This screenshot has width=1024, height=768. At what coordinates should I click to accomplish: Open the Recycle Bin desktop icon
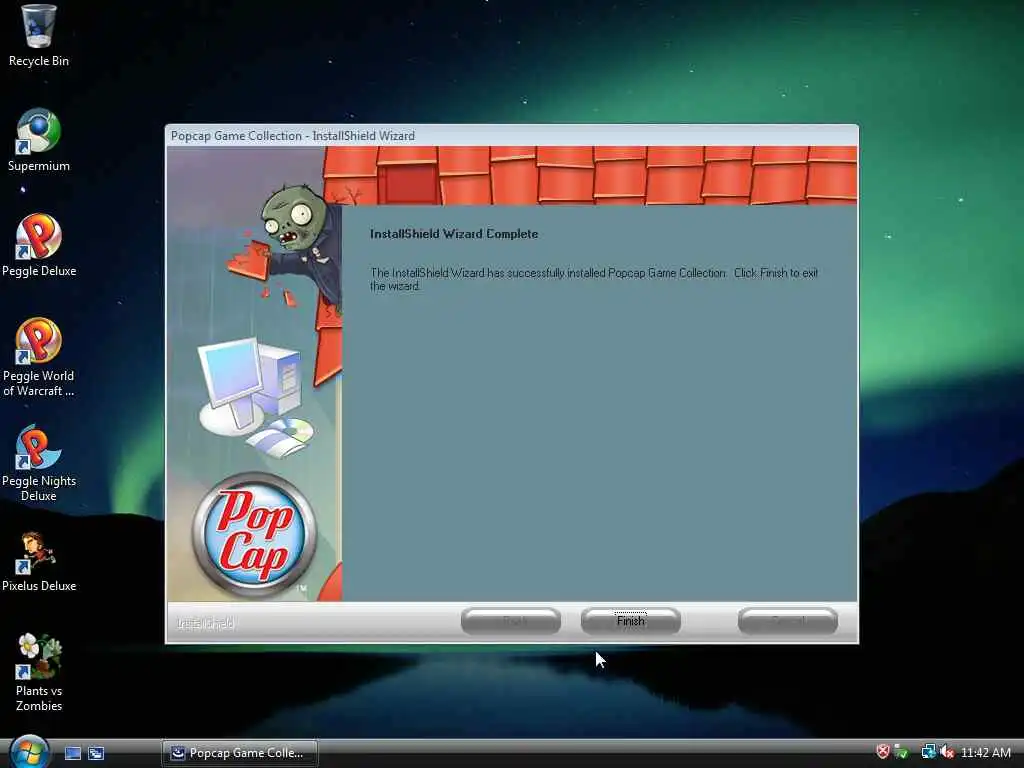tap(39, 36)
